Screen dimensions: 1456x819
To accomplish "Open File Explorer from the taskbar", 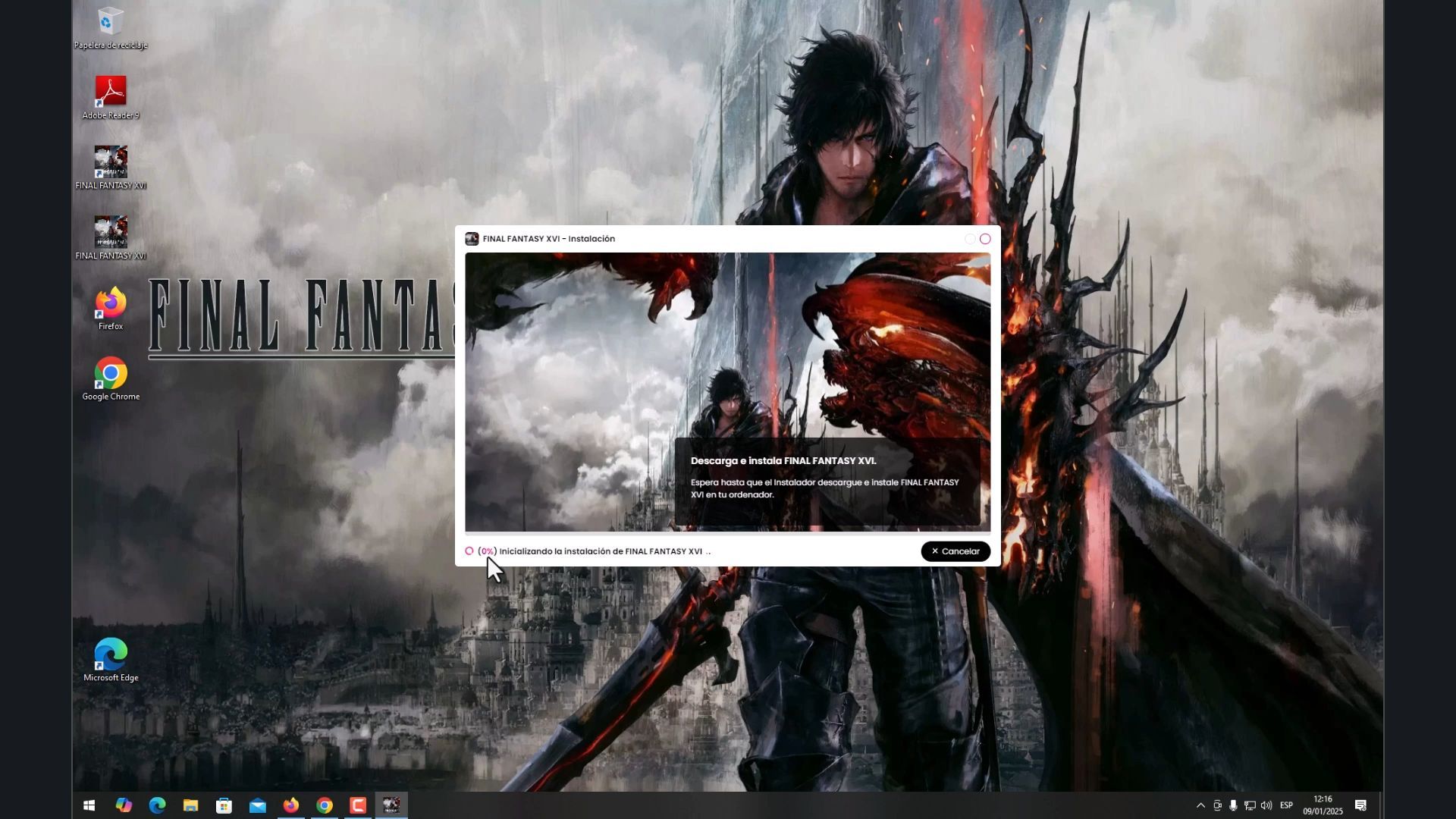I will (x=190, y=805).
